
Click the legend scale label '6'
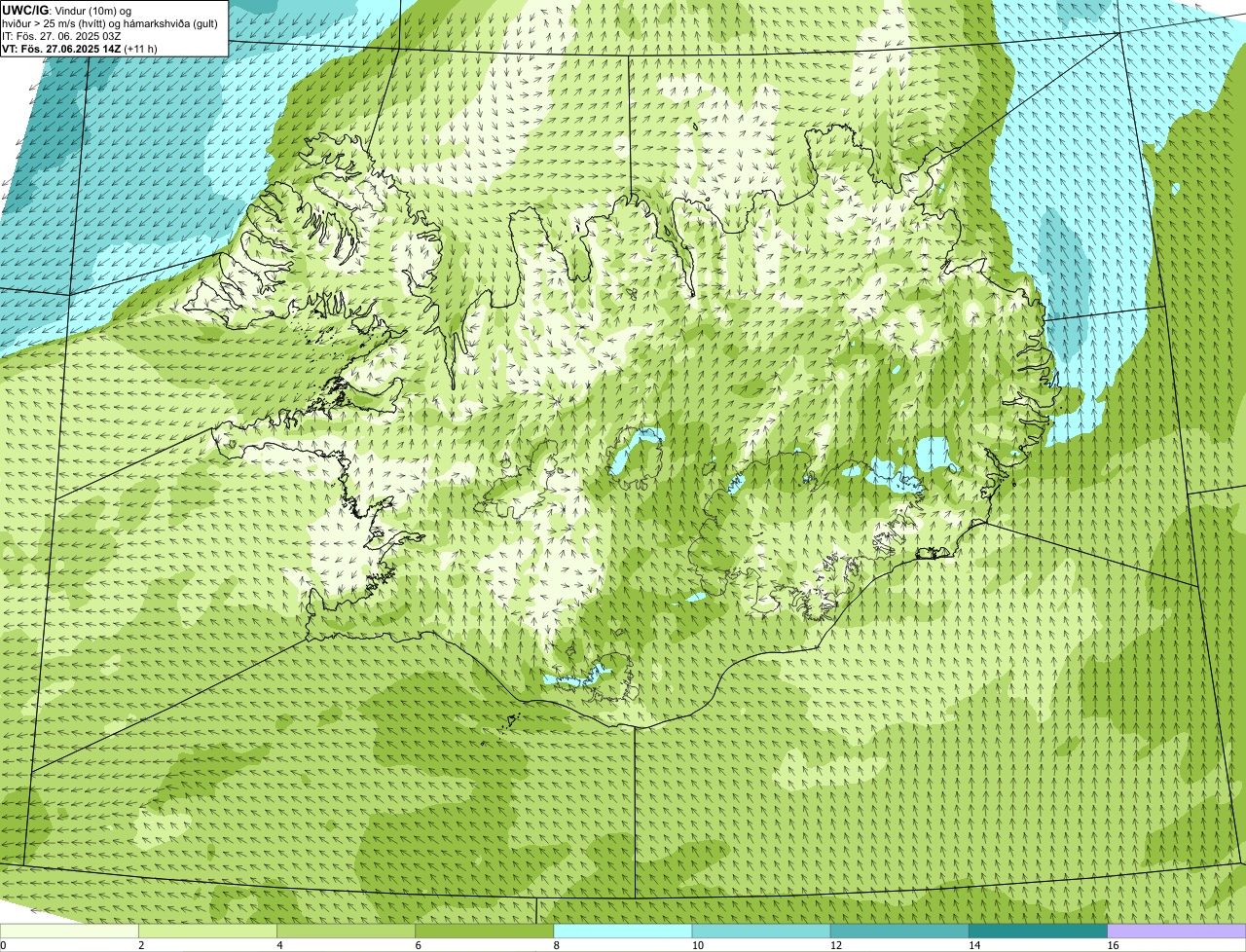[418, 945]
